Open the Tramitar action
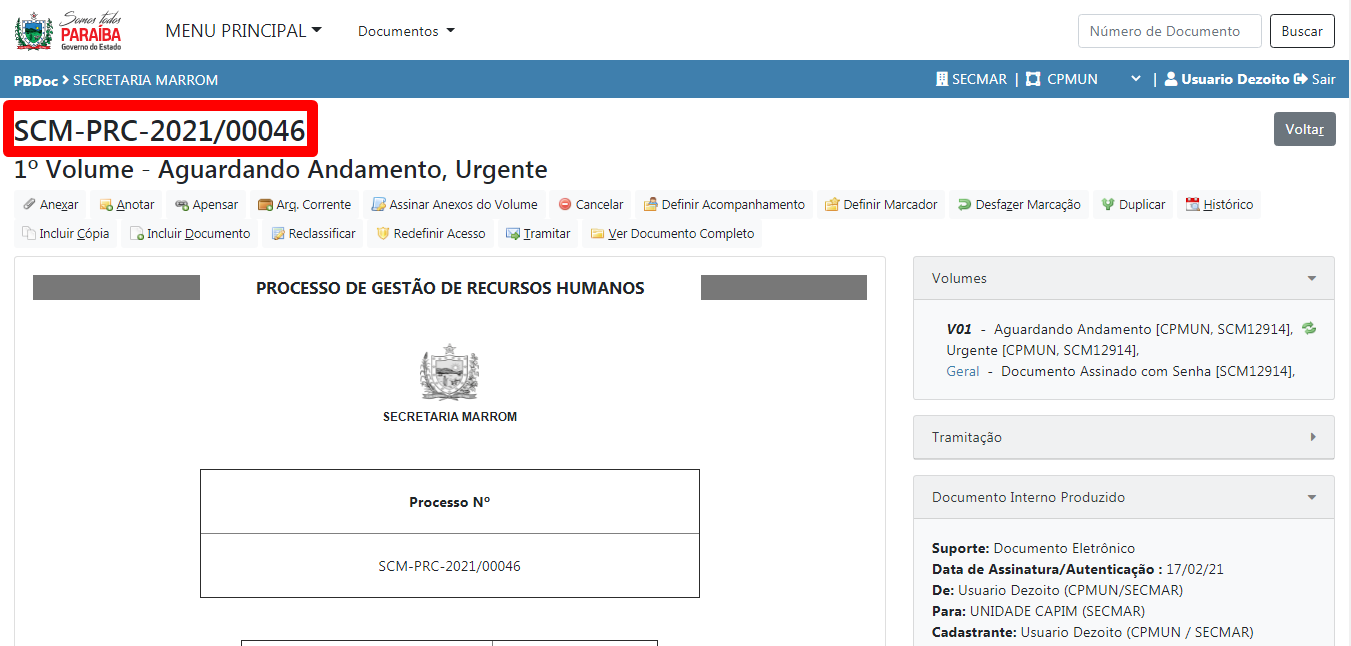 pyautogui.click(x=538, y=233)
